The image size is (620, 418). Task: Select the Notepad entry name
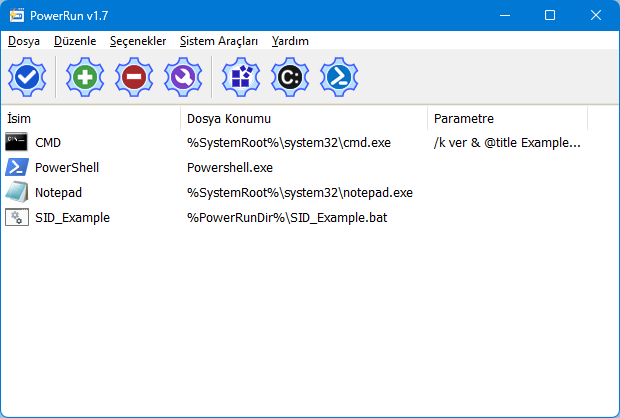59,193
